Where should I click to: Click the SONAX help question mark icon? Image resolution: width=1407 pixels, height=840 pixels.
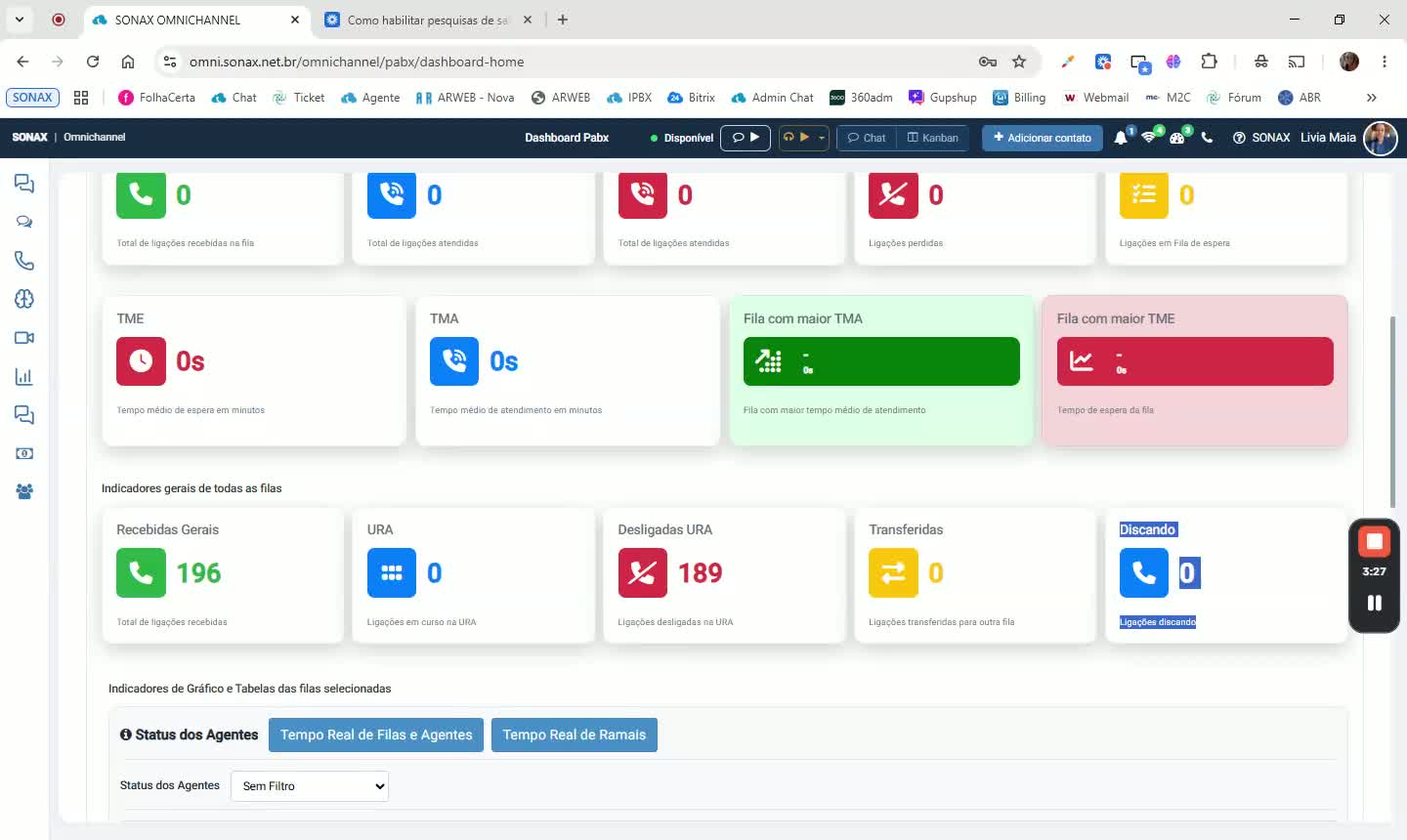(1239, 138)
